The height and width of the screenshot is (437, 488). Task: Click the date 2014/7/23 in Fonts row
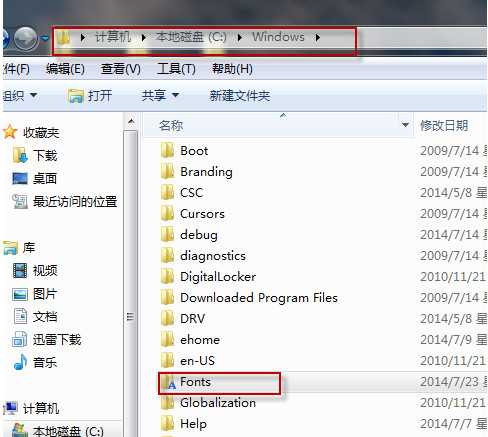tap(449, 382)
